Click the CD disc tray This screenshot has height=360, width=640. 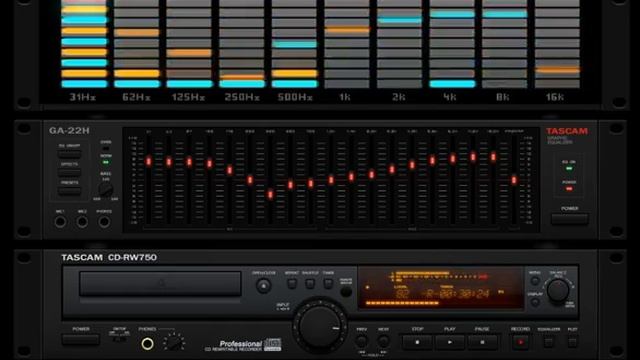[x=160, y=284]
